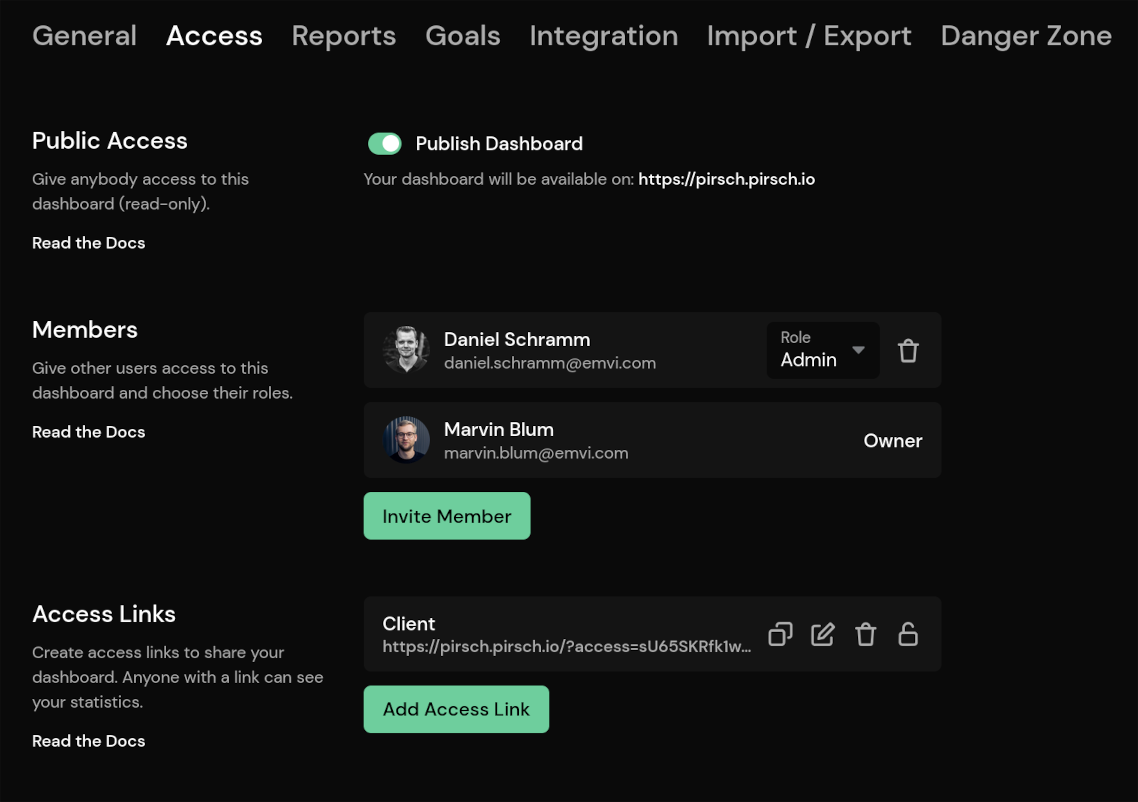
Task: Edit the Client access link
Action: point(822,633)
